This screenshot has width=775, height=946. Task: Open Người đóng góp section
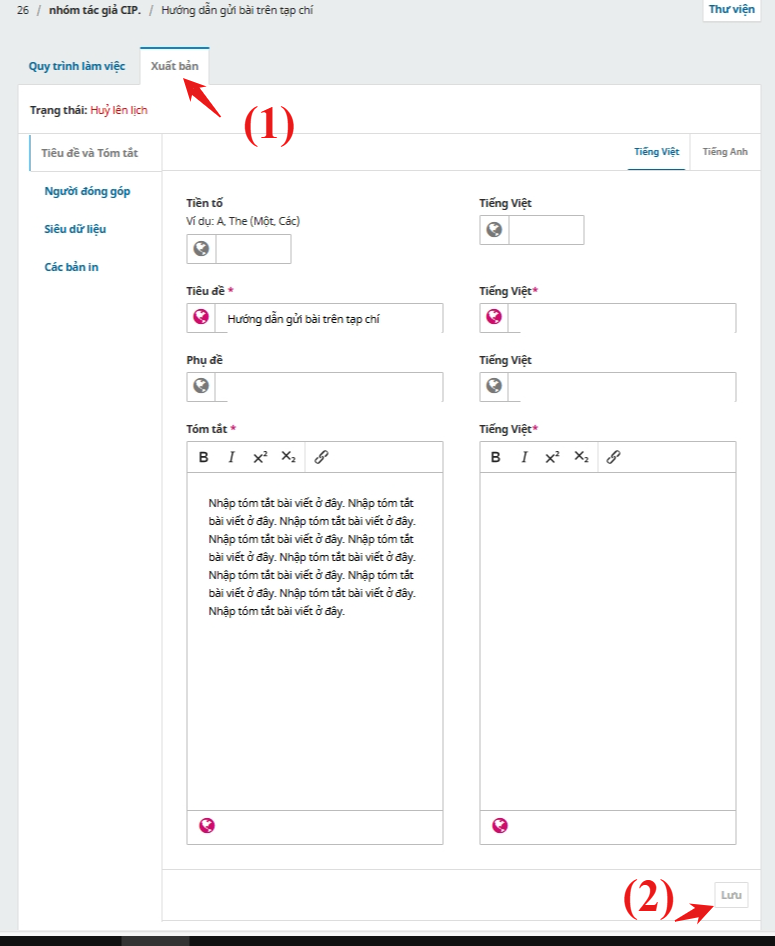(x=87, y=191)
